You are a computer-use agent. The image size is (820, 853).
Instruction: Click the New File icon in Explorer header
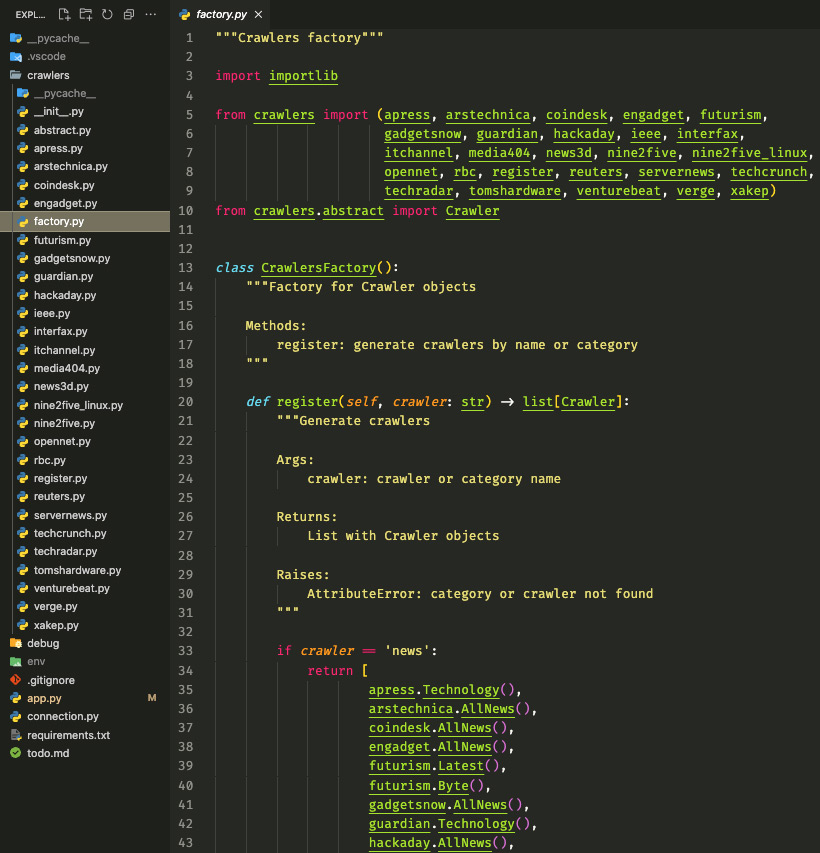coord(64,15)
